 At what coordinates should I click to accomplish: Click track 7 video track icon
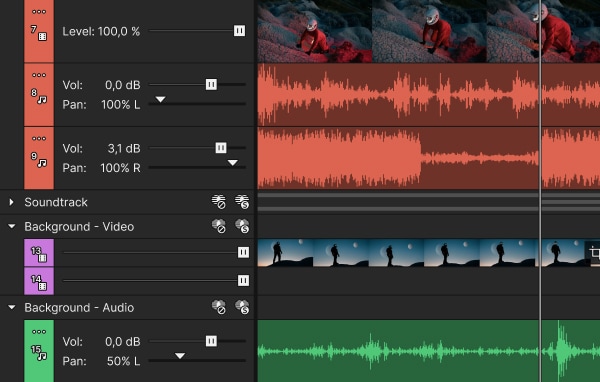coord(42,36)
